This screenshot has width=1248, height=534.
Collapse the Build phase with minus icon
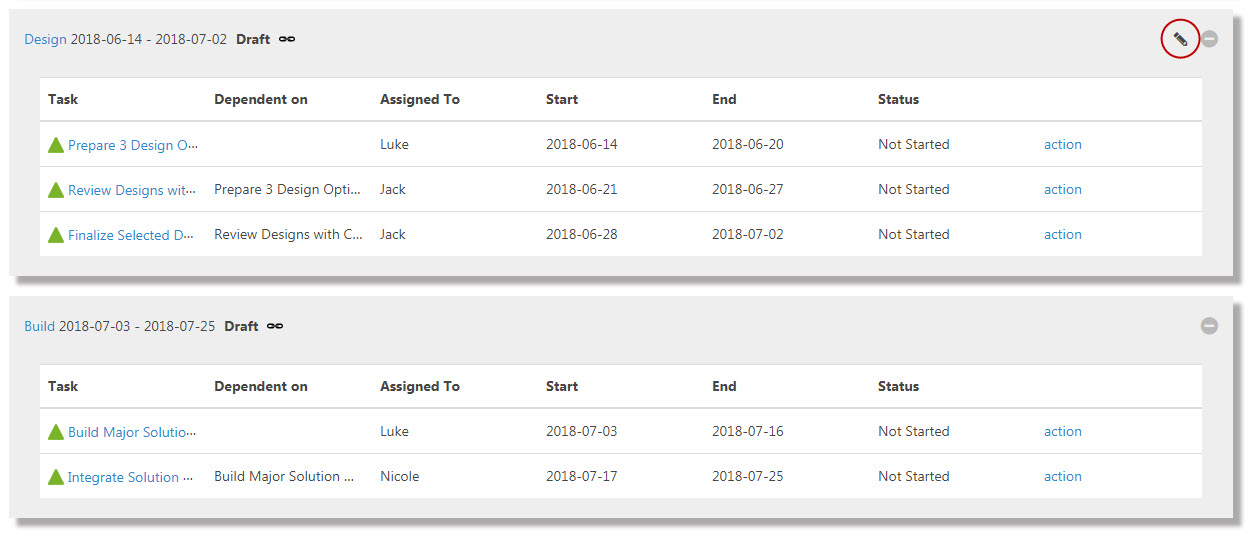[1209, 325]
